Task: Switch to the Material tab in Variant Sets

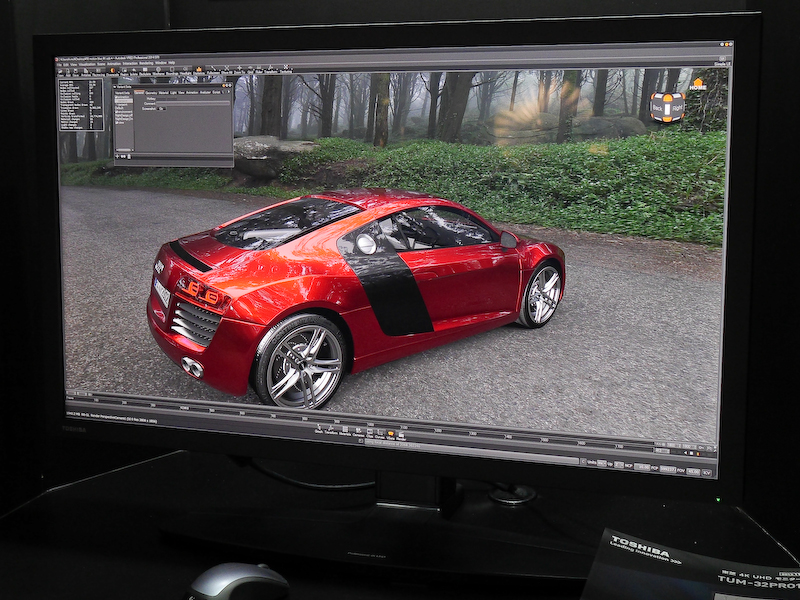Action: coord(163,93)
